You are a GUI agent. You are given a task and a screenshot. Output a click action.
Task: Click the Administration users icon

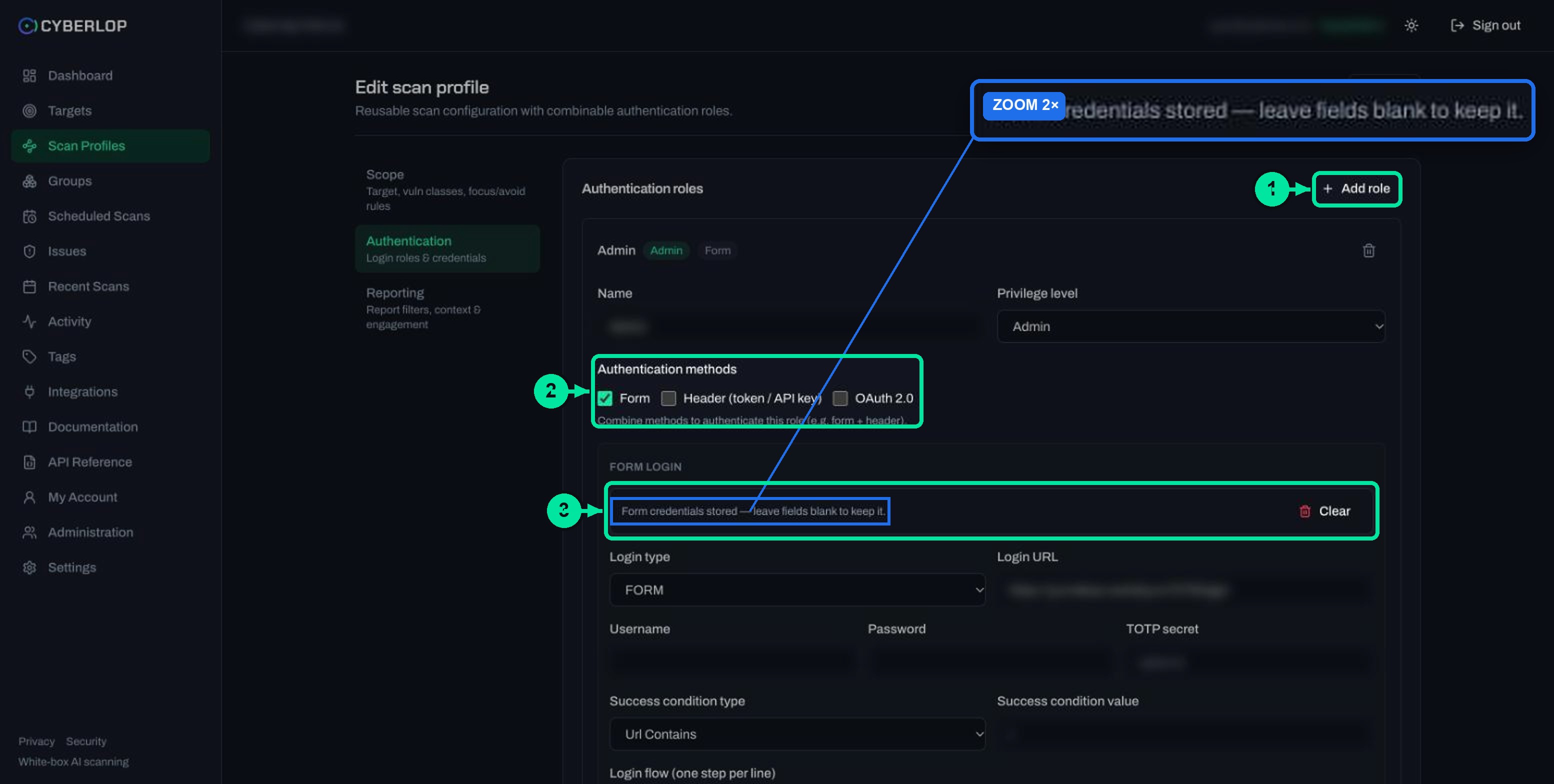[x=29, y=532]
